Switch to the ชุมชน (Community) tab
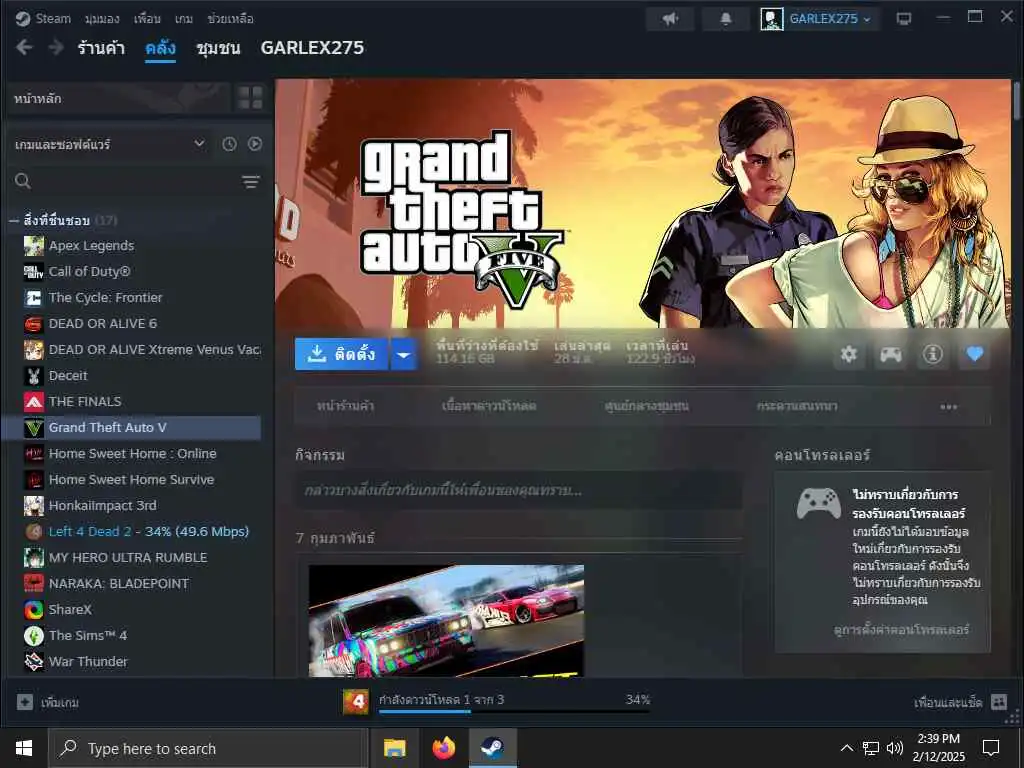Image resolution: width=1024 pixels, height=768 pixels. (x=218, y=48)
